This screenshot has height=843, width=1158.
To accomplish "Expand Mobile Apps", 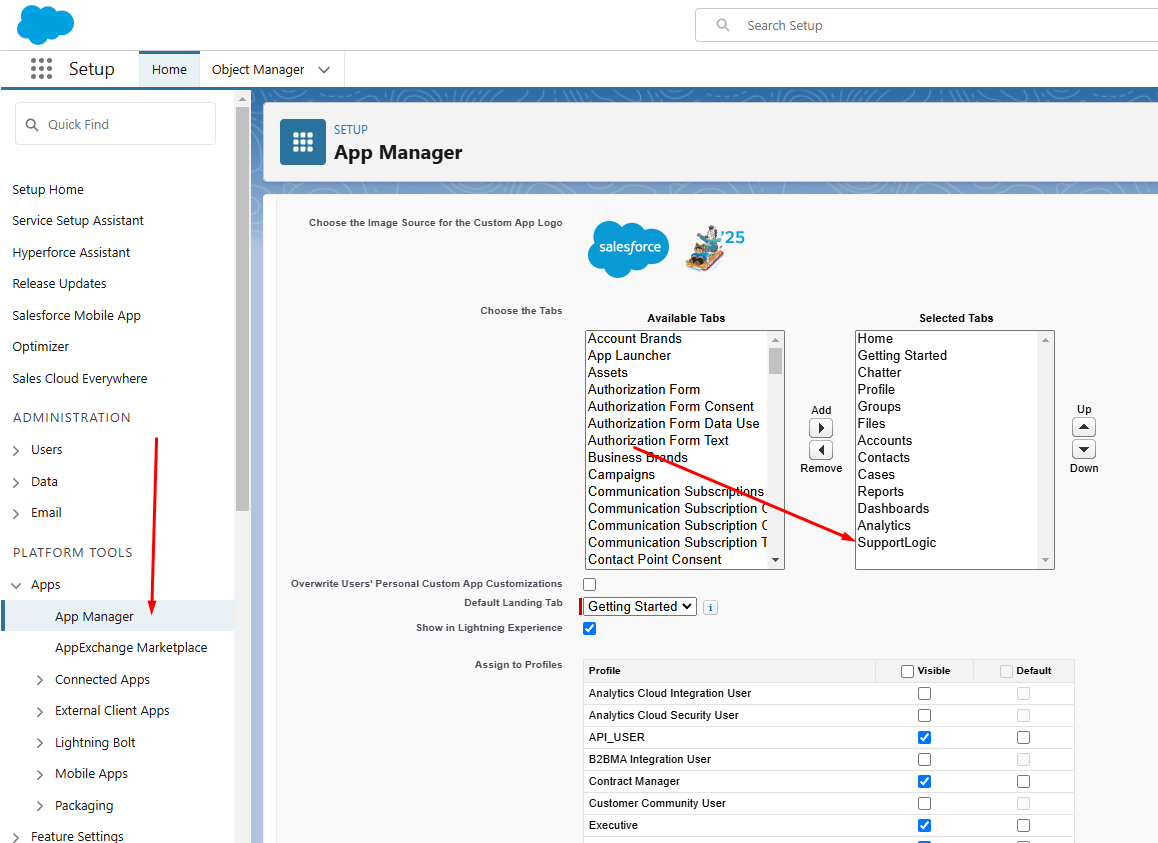I will click(x=40, y=774).
